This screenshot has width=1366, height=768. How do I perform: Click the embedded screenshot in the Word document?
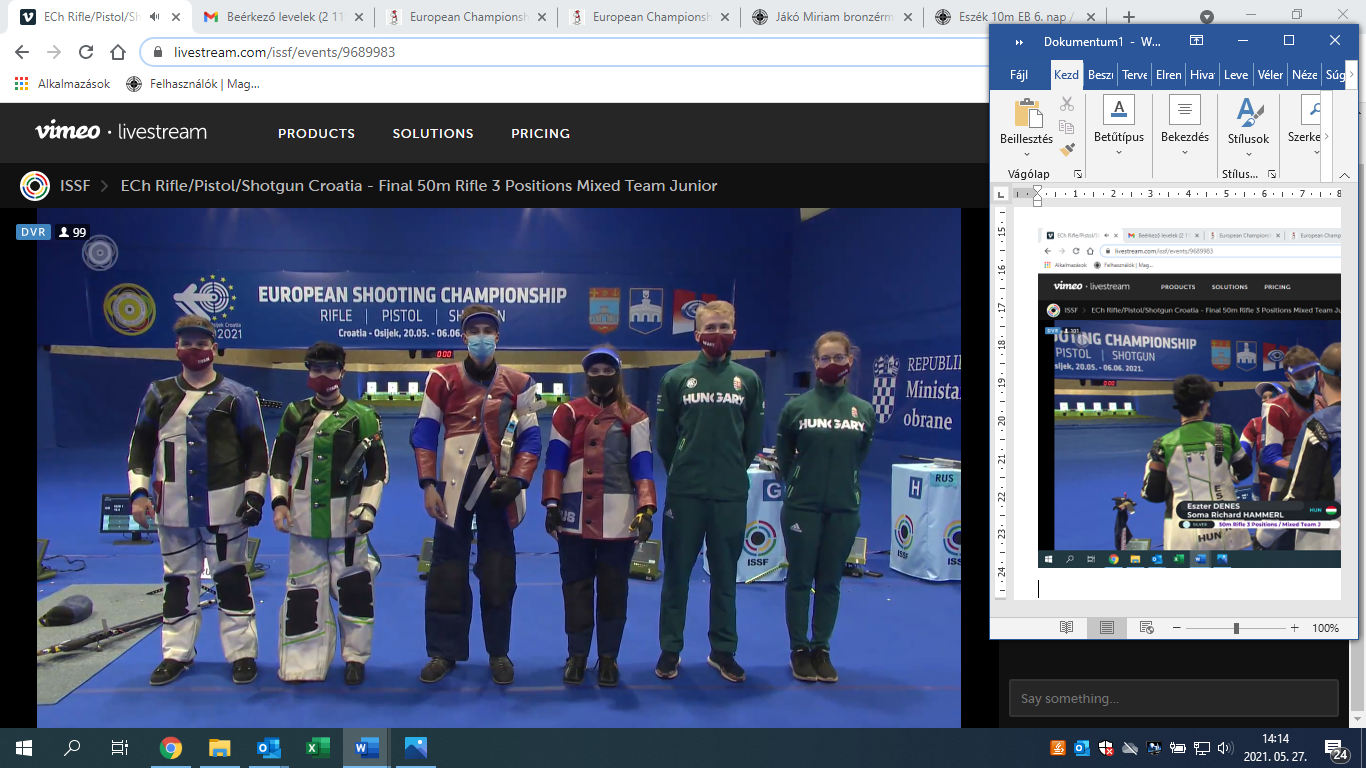pos(1189,398)
